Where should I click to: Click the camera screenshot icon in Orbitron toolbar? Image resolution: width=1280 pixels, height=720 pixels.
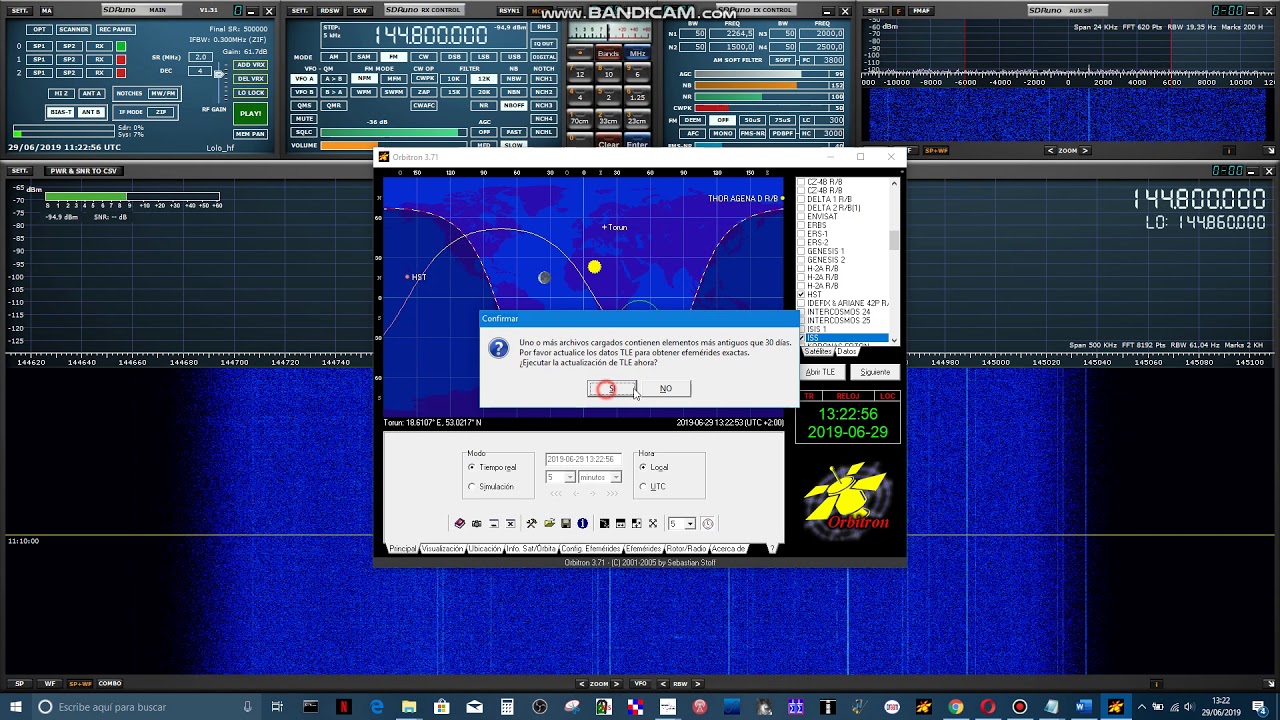coord(477,523)
